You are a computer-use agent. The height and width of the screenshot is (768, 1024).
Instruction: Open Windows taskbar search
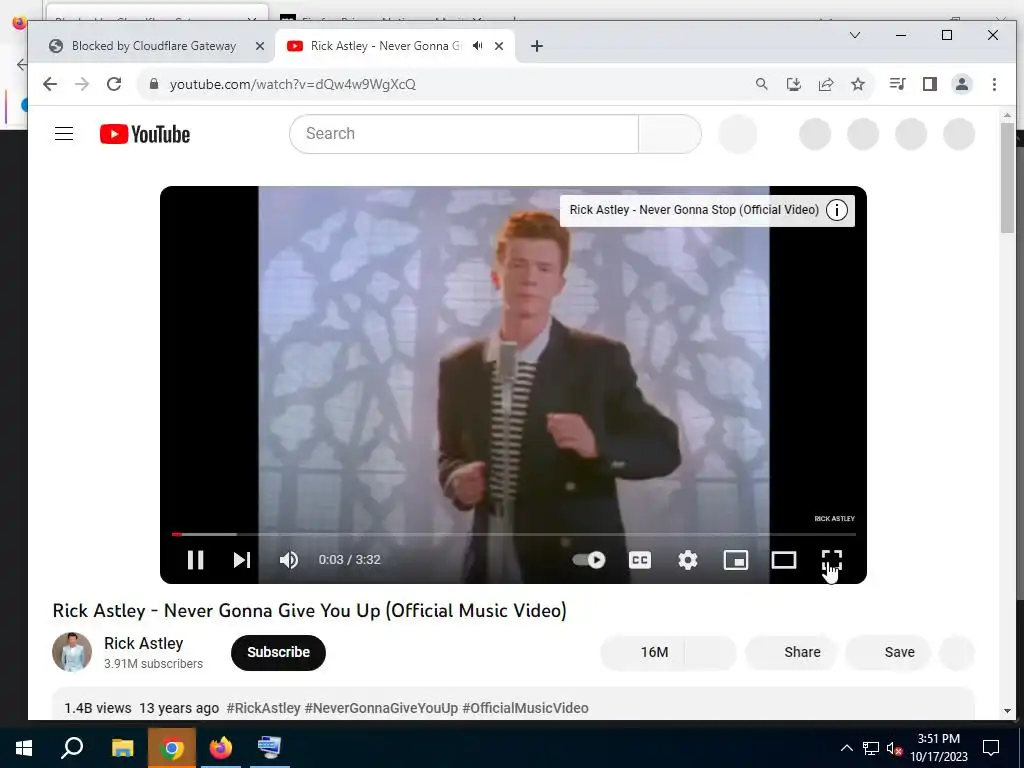click(72, 748)
